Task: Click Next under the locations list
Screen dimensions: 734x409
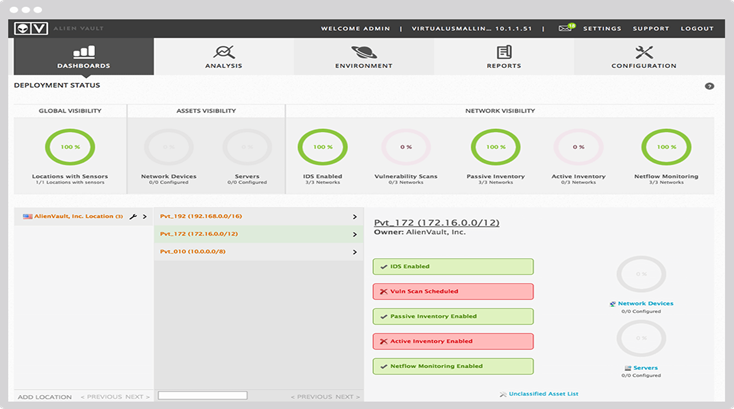Action: point(137,397)
